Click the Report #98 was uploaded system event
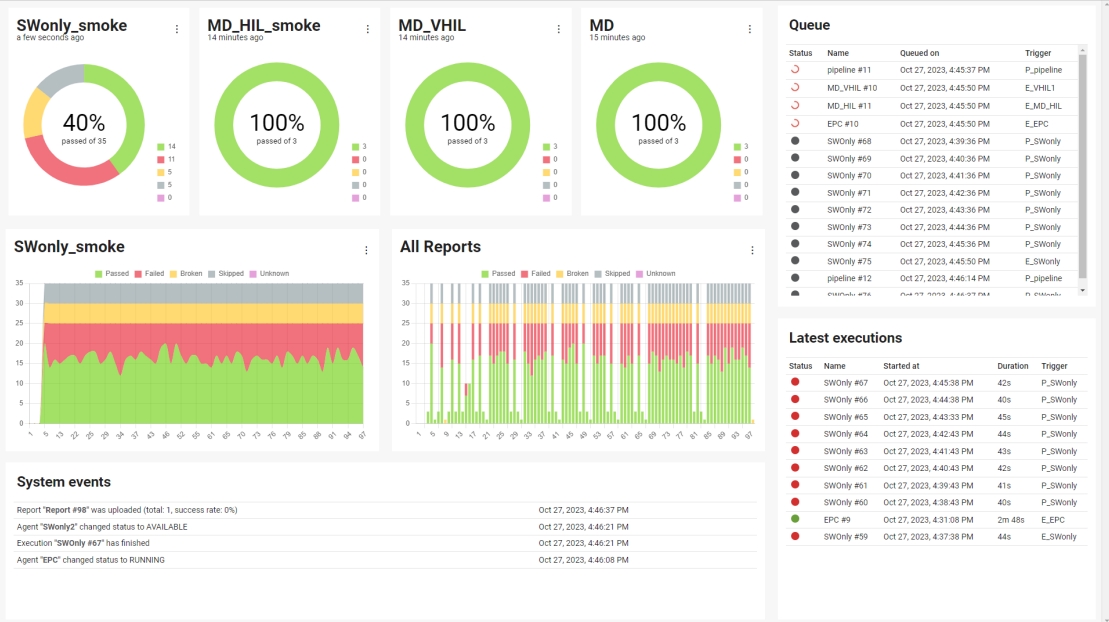Viewport: 1109px width, 622px height. click(127, 509)
